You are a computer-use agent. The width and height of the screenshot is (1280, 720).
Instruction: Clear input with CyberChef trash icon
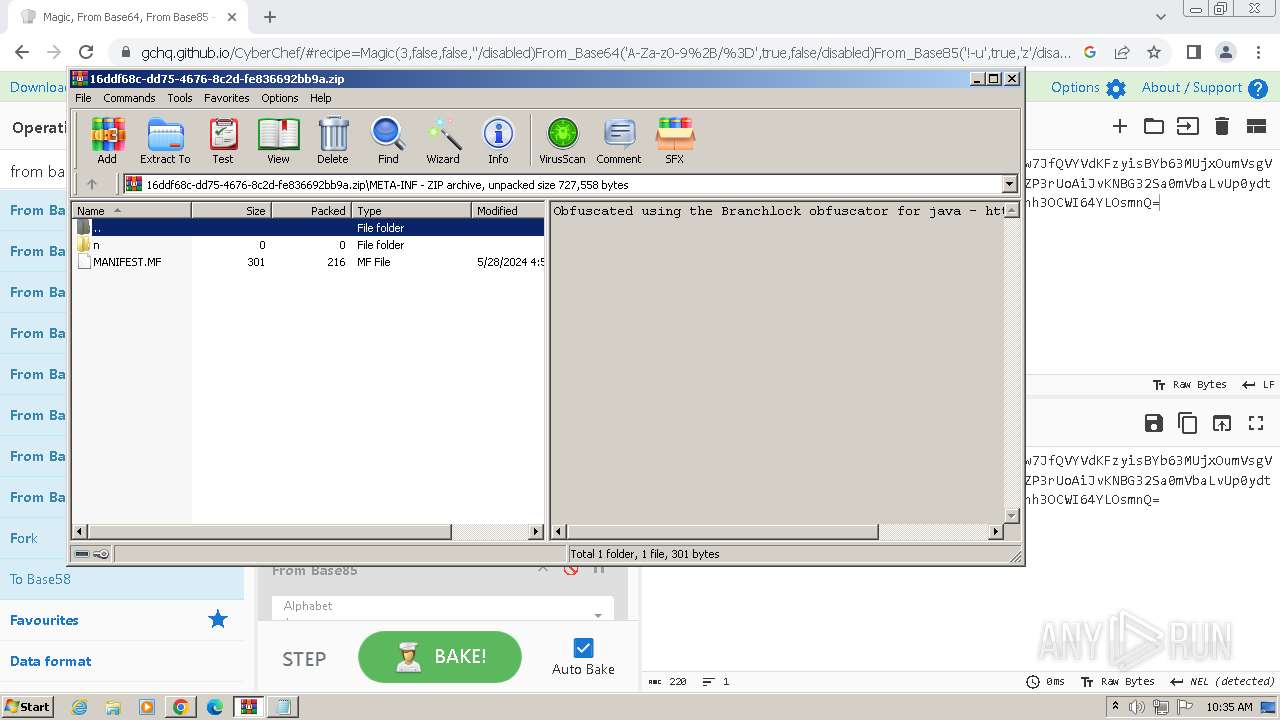pos(1222,126)
